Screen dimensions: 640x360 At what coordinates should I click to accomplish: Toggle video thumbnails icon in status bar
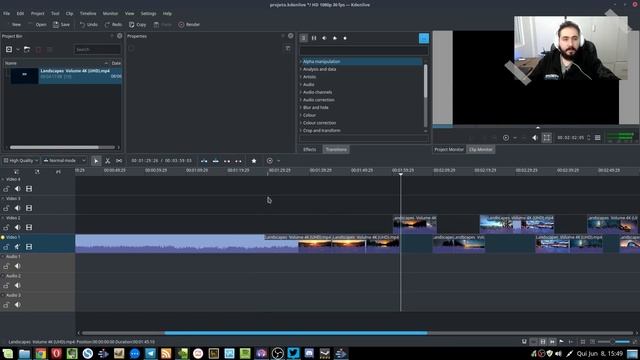click(x=543, y=342)
